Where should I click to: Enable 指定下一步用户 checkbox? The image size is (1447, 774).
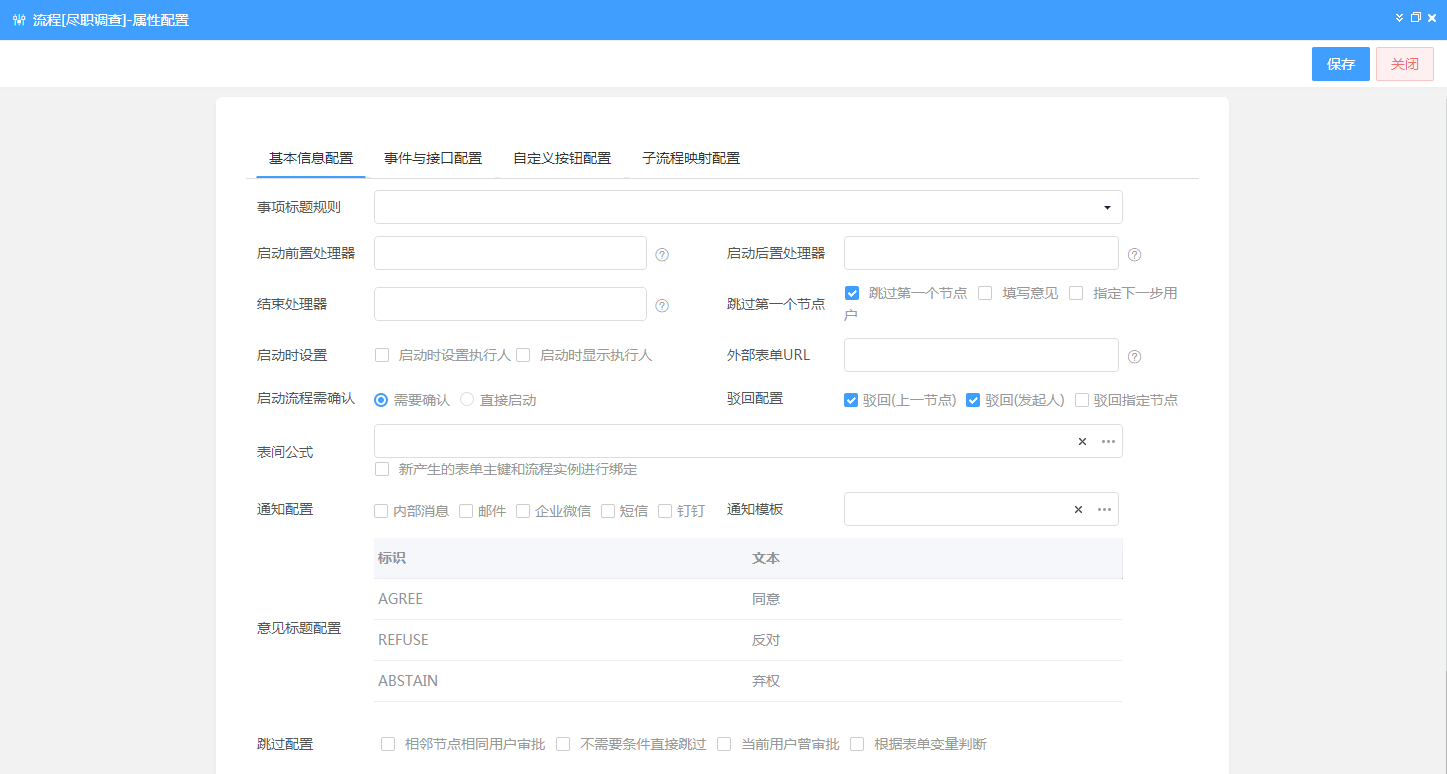pos(1076,293)
